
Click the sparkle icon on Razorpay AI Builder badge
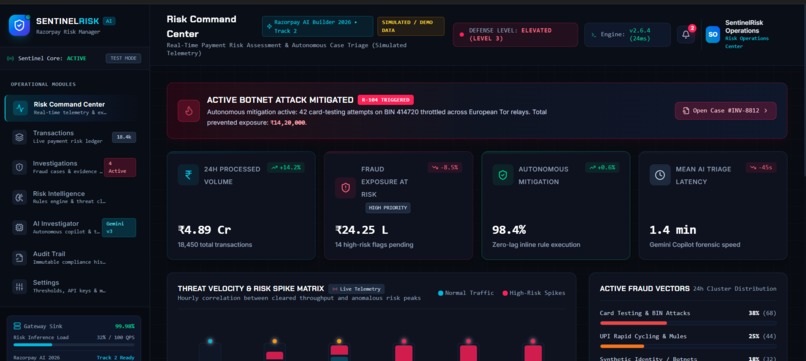click(269, 26)
